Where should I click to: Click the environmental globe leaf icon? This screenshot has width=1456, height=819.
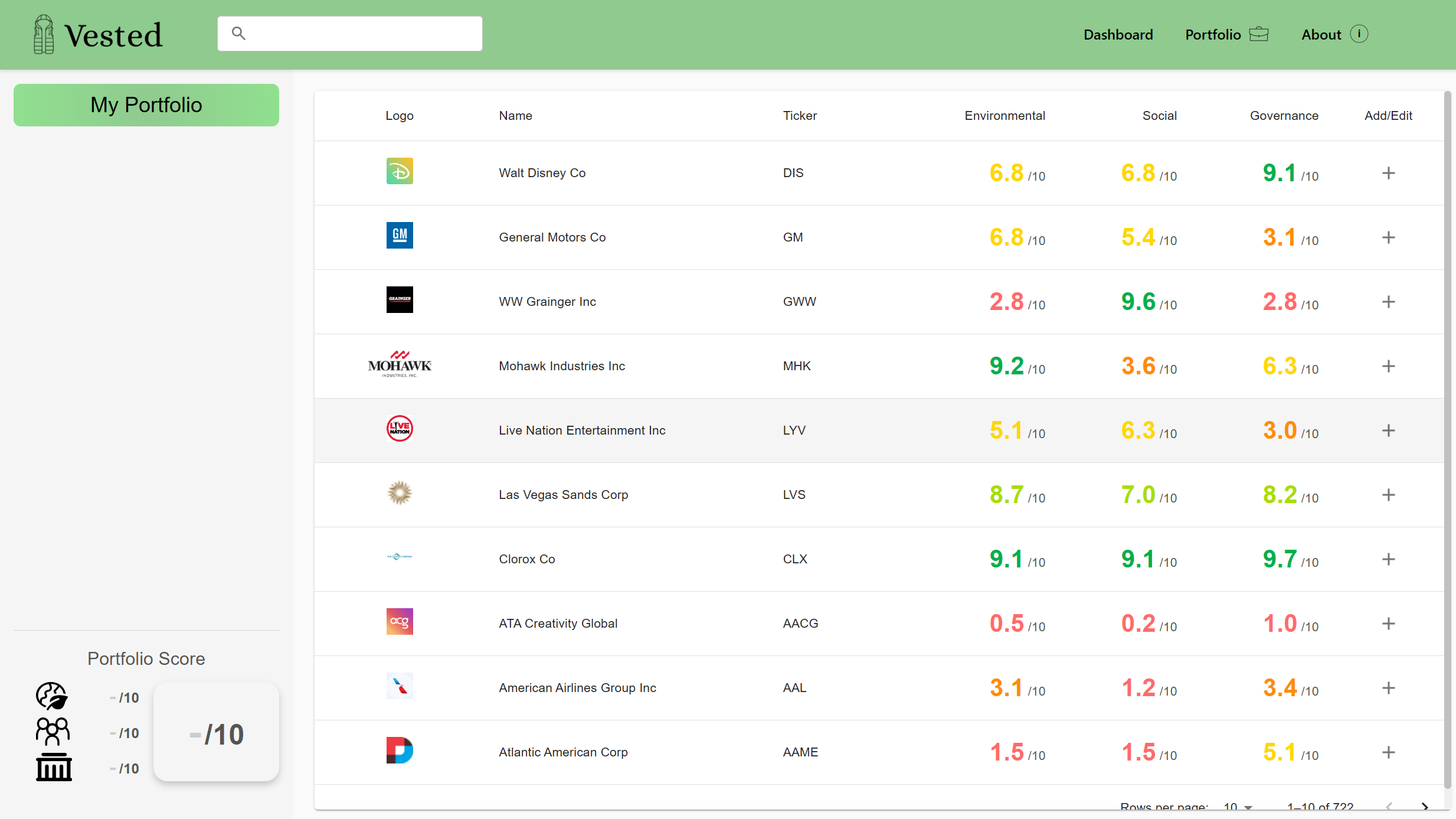coord(52,696)
